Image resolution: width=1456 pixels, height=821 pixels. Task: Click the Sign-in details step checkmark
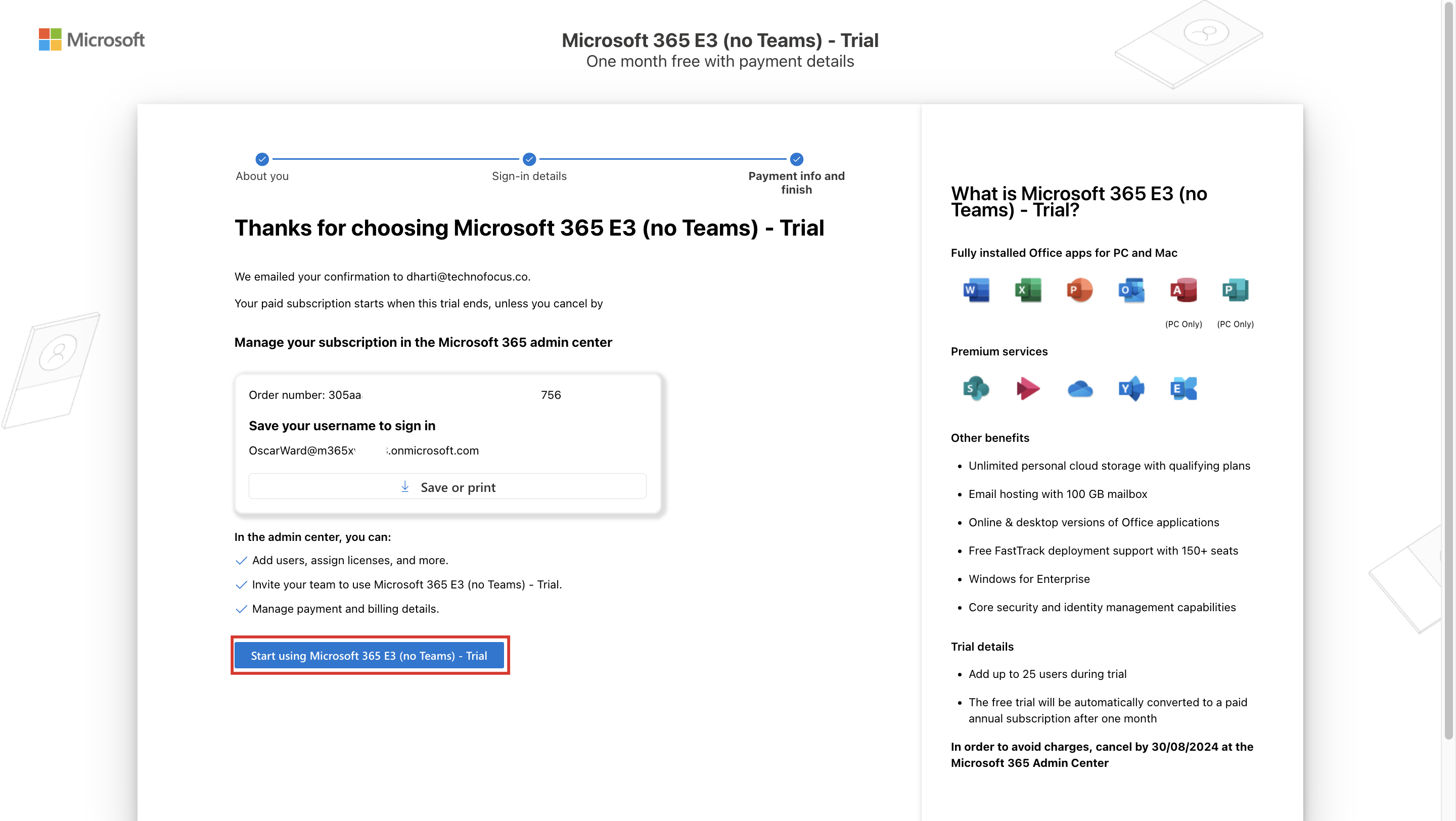[x=529, y=159]
